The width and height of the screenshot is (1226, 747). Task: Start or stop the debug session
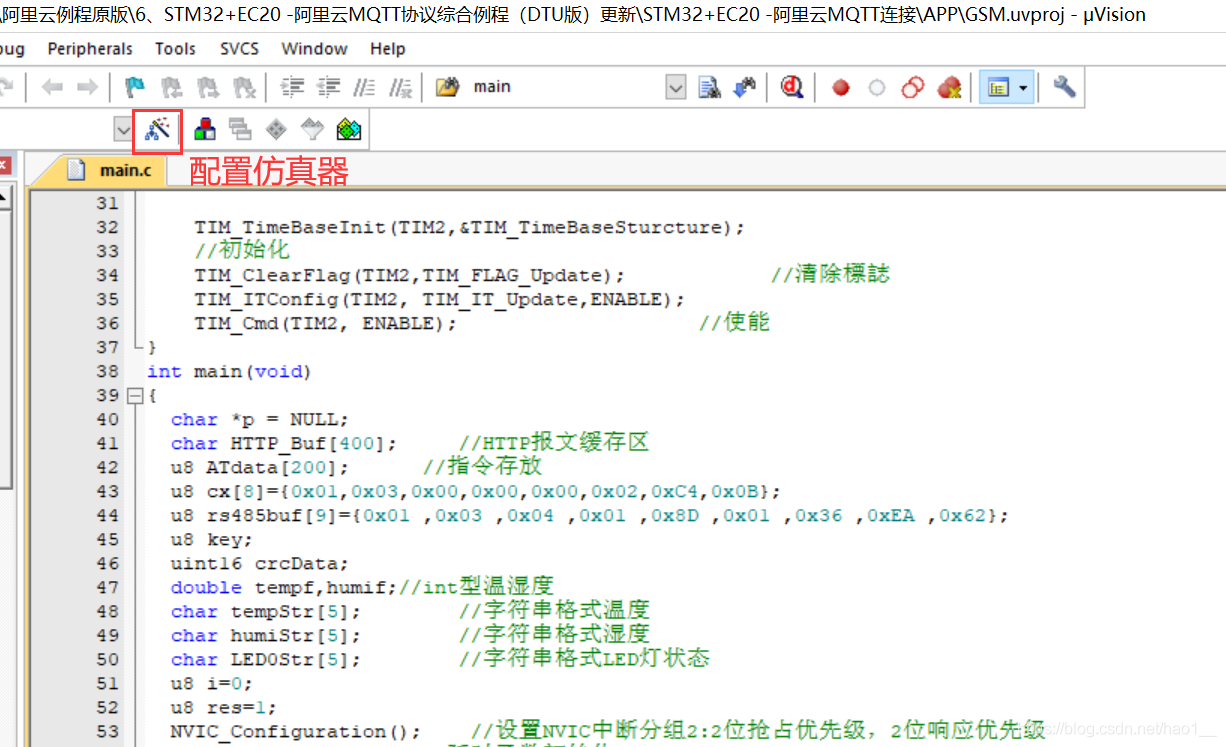pyautogui.click(x=793, y=87)
